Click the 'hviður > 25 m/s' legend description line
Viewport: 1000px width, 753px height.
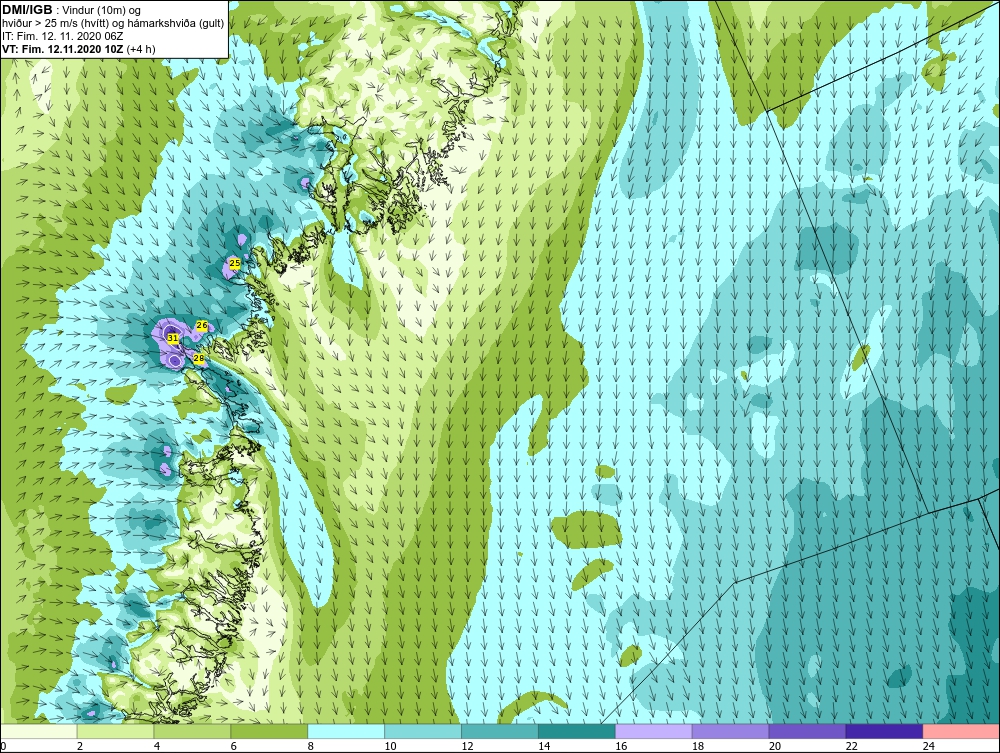coord(113,23)
